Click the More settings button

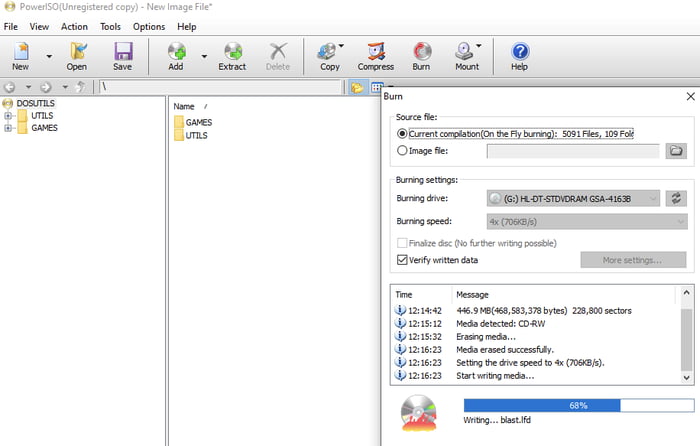pyautogui.click(x=633, y=260)
